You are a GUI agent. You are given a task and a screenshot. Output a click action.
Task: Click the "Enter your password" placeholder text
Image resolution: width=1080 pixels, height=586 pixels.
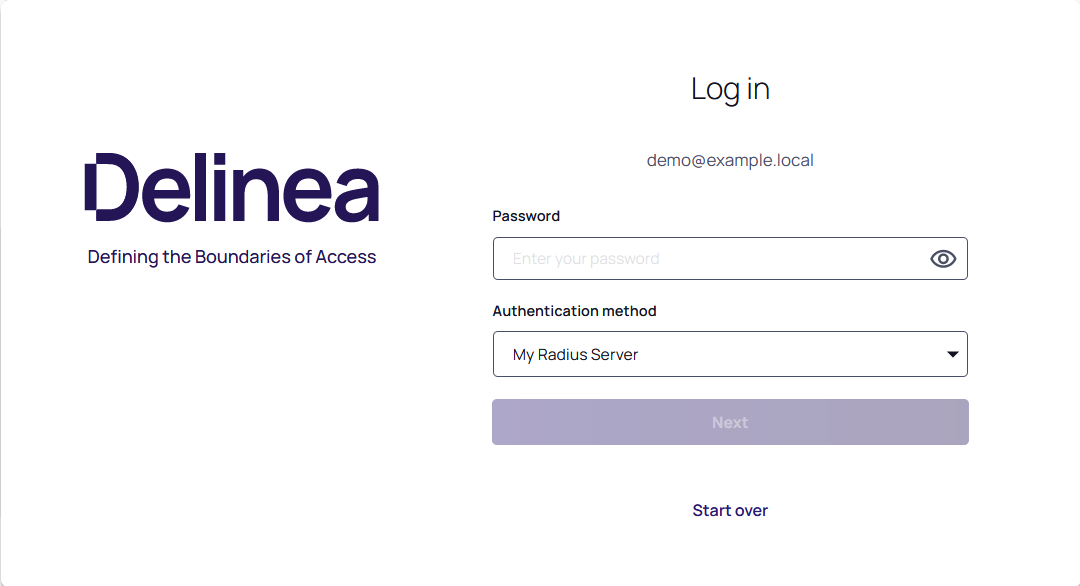586,259
